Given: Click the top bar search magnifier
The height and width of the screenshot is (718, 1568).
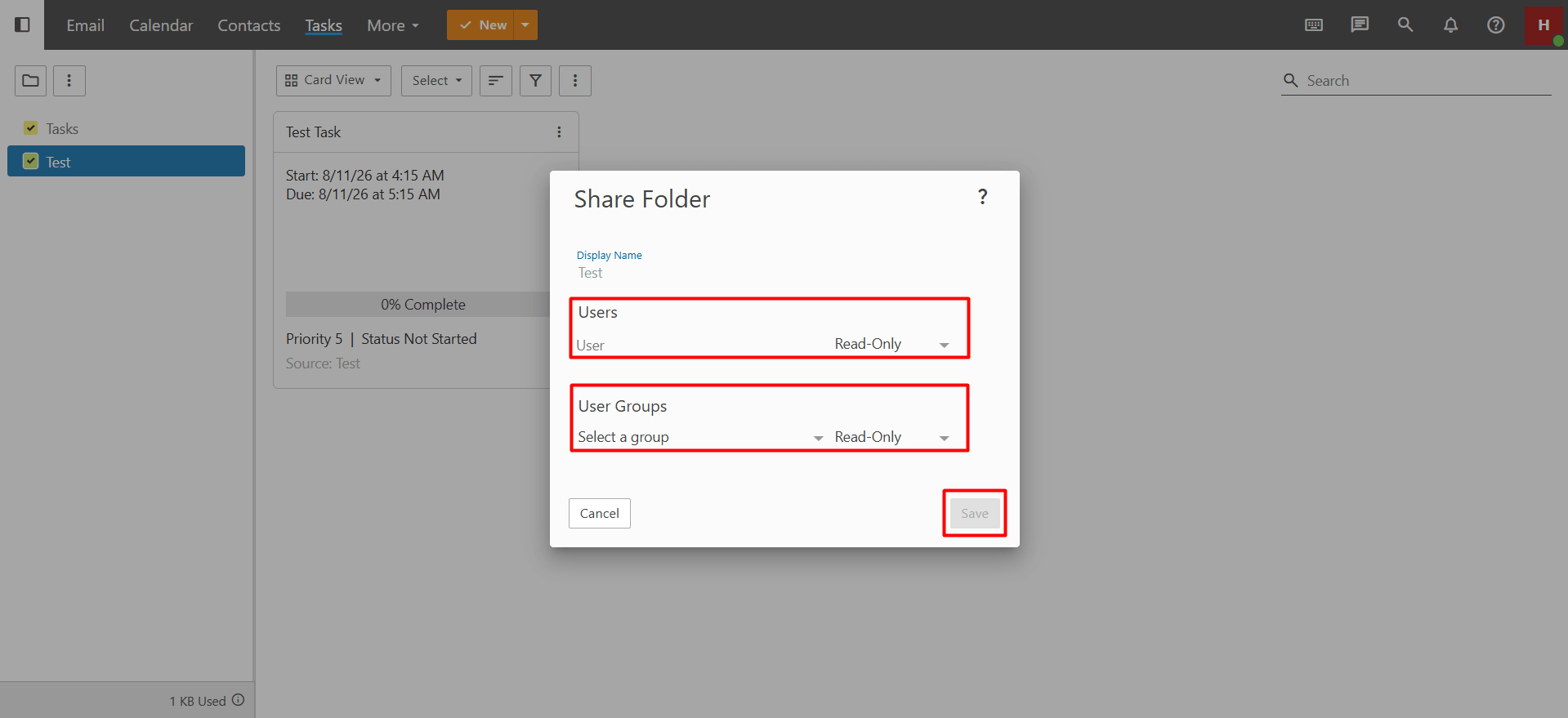Looking at the screenshot, I should coord(1405,25).
